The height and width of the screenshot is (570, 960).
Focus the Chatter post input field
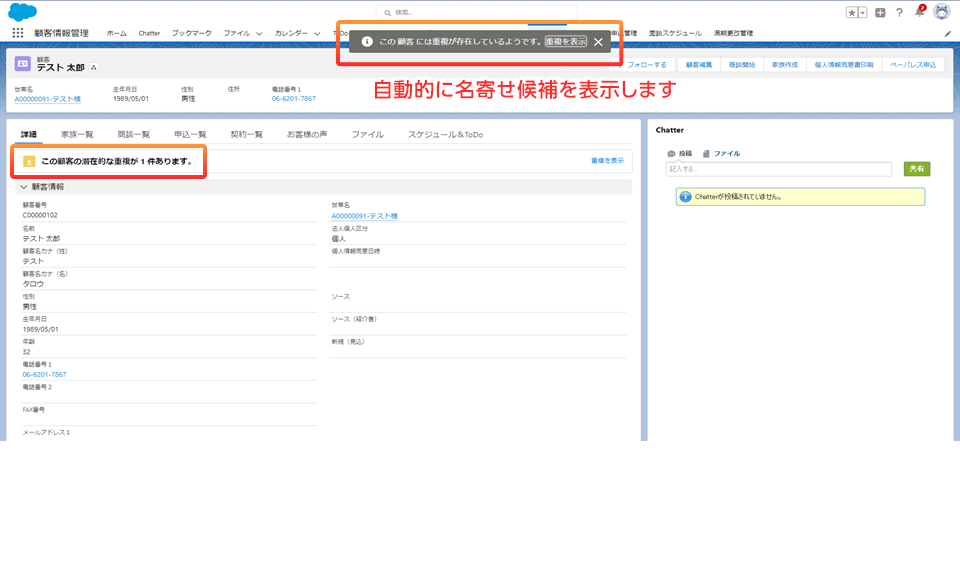click(779, 169)
